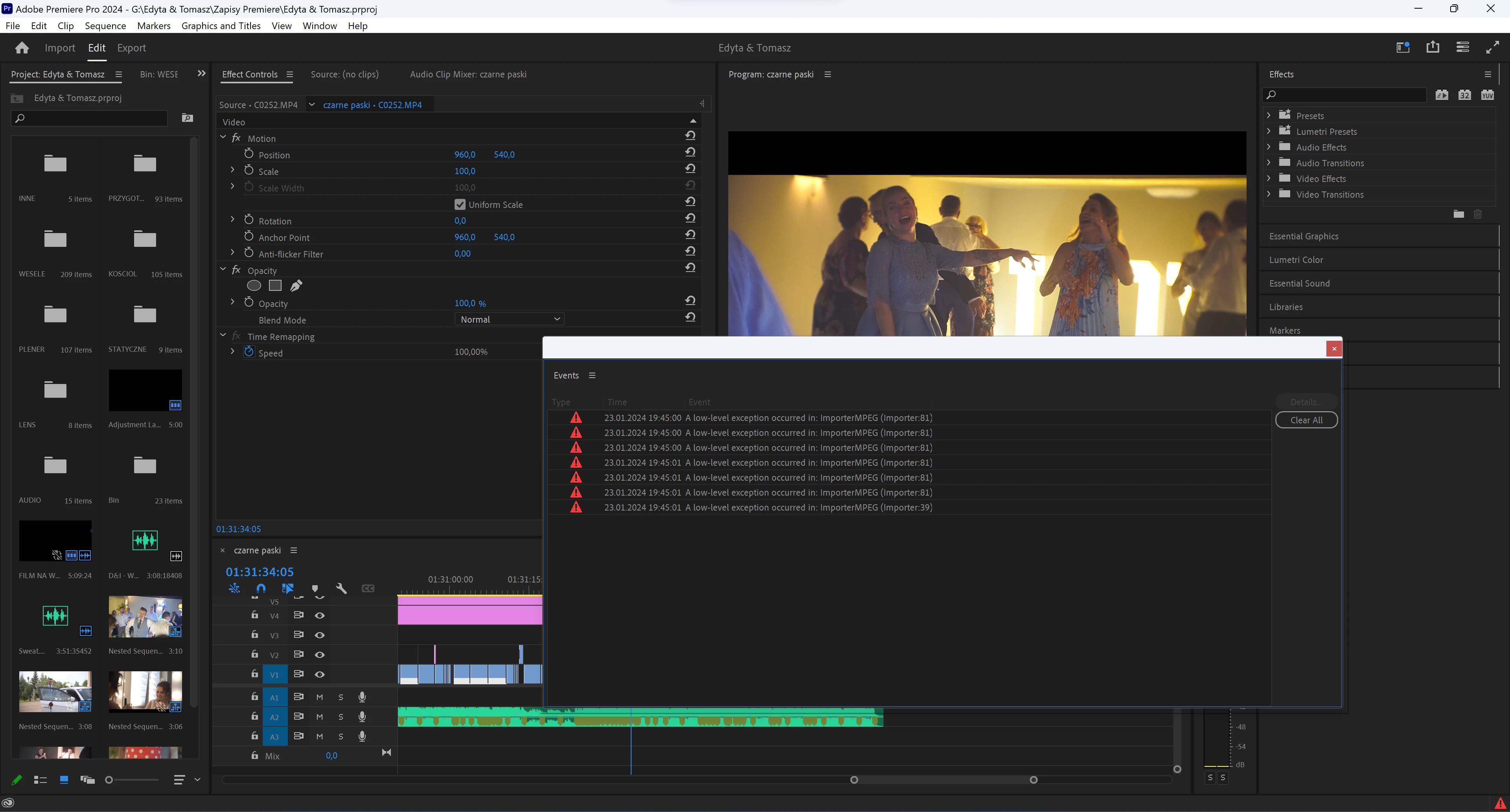1510x812 pixels.
Task: Enable Snap in Timeline magnet icon
Action: (x=261, y=588)
